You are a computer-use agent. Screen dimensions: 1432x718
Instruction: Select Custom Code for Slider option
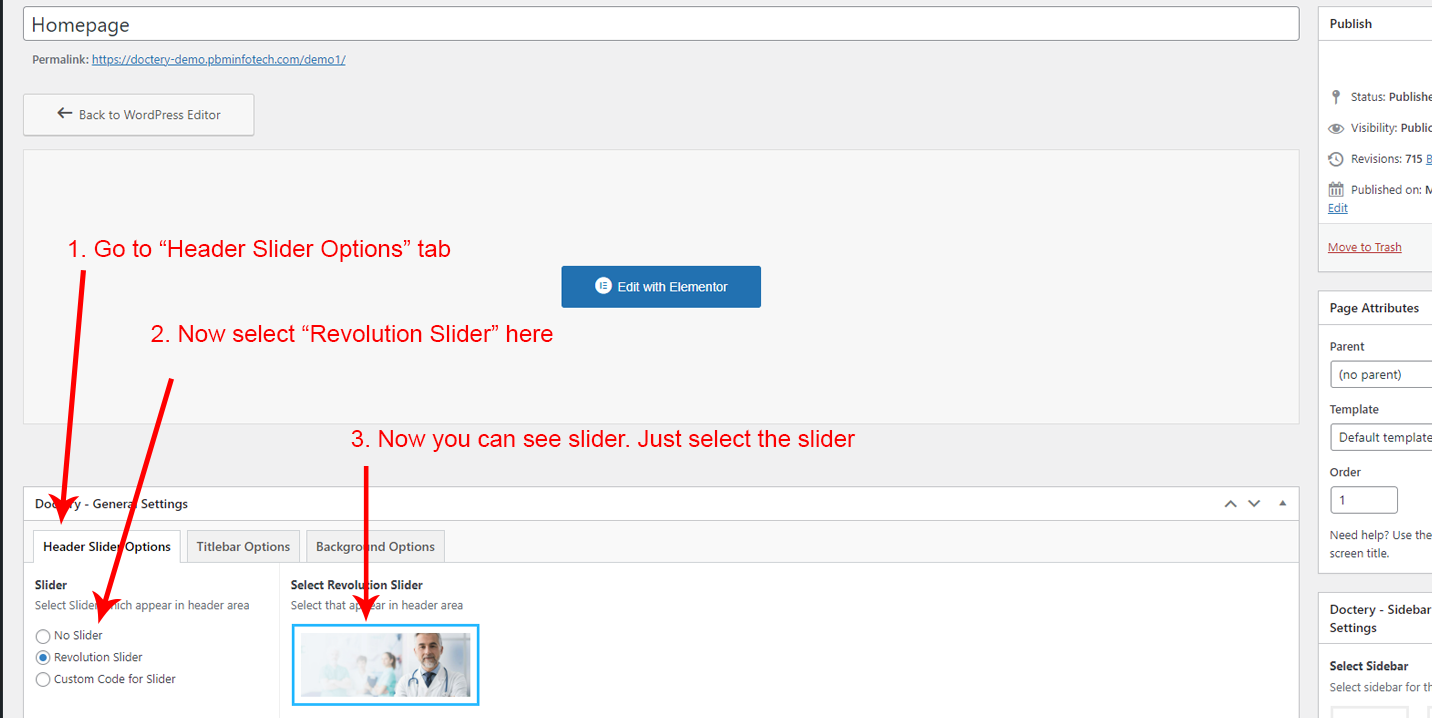(x=43, y=680)
